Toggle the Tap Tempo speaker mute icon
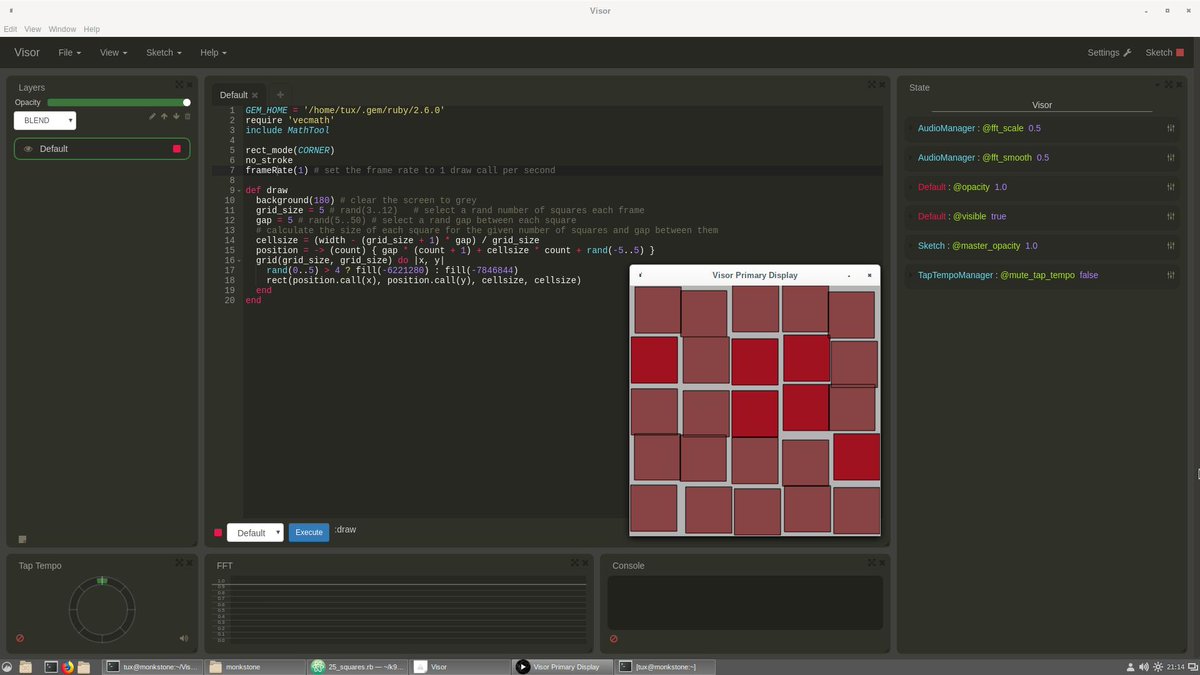Screen dimensions: 1200x675 (x=184, y=638)
